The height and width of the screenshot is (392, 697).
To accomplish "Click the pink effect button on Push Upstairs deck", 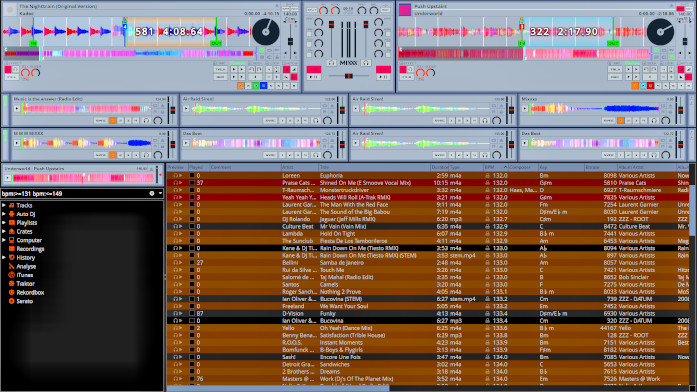I will pyautogui.click(x=403, y=69).
